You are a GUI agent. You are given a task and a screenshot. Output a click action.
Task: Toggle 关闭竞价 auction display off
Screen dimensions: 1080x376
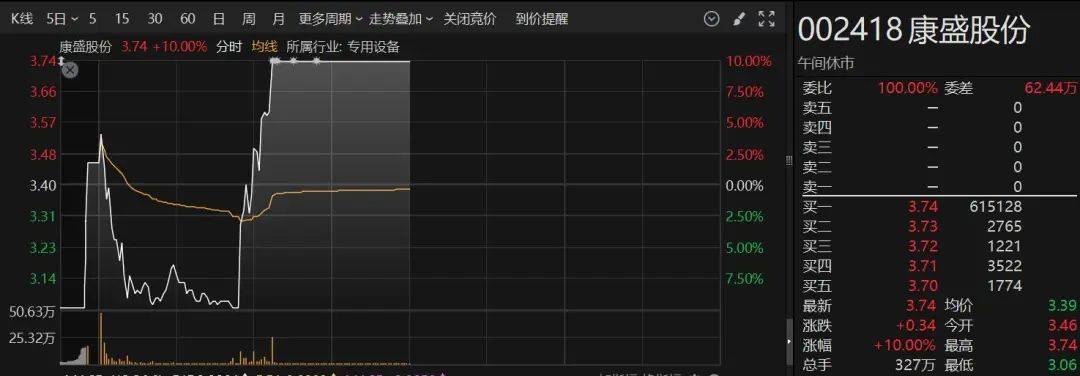point(470,19)
